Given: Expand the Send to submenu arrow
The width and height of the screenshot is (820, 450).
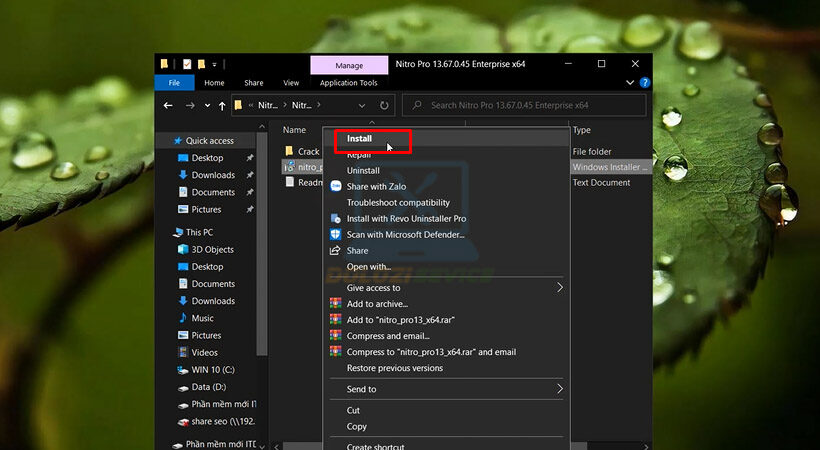Looking at the screenshot, I should pyautogui.click(x=560, y=389).
